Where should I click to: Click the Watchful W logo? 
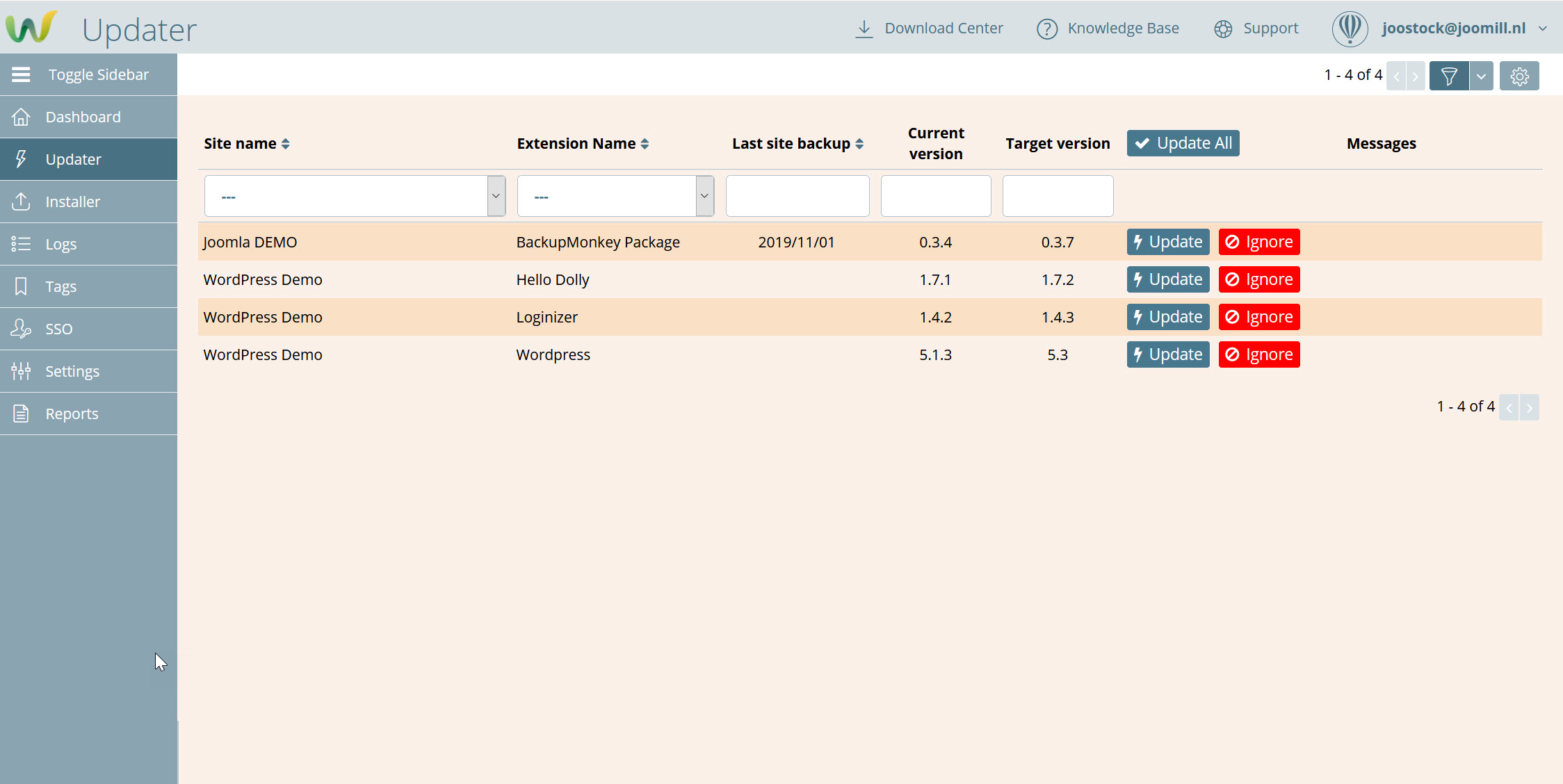tap(31, 28)
